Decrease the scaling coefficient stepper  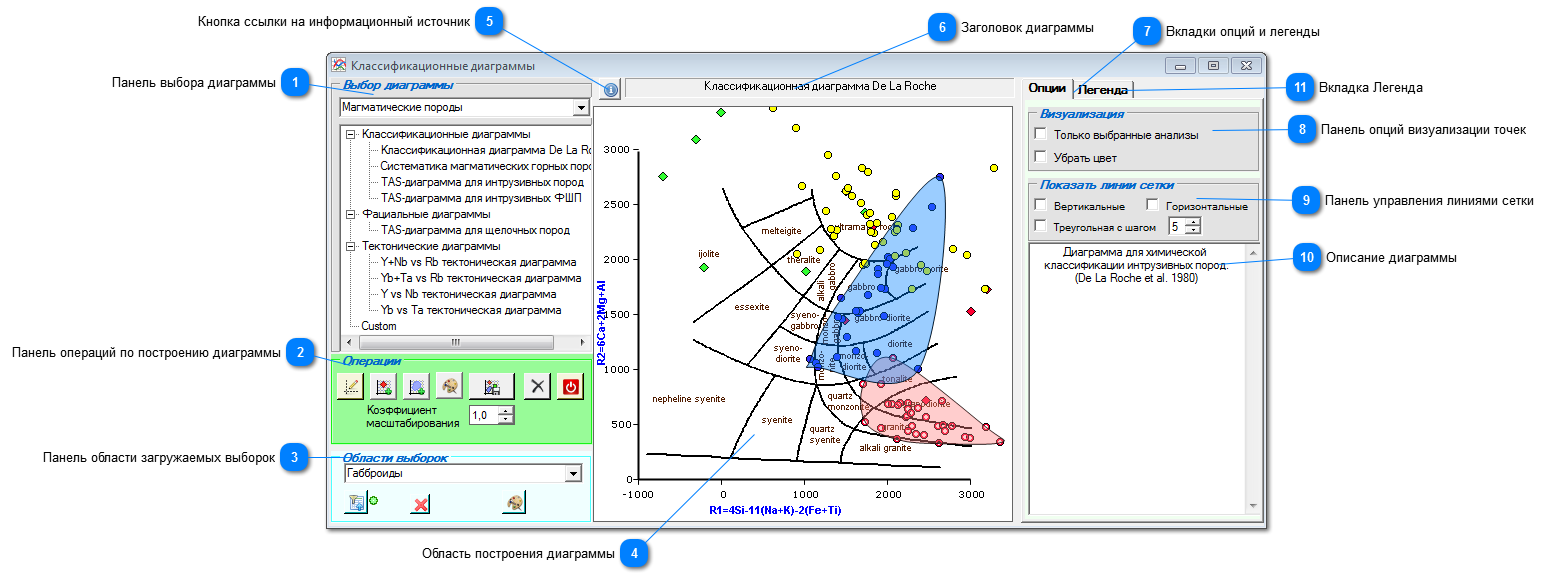[506, 420]
